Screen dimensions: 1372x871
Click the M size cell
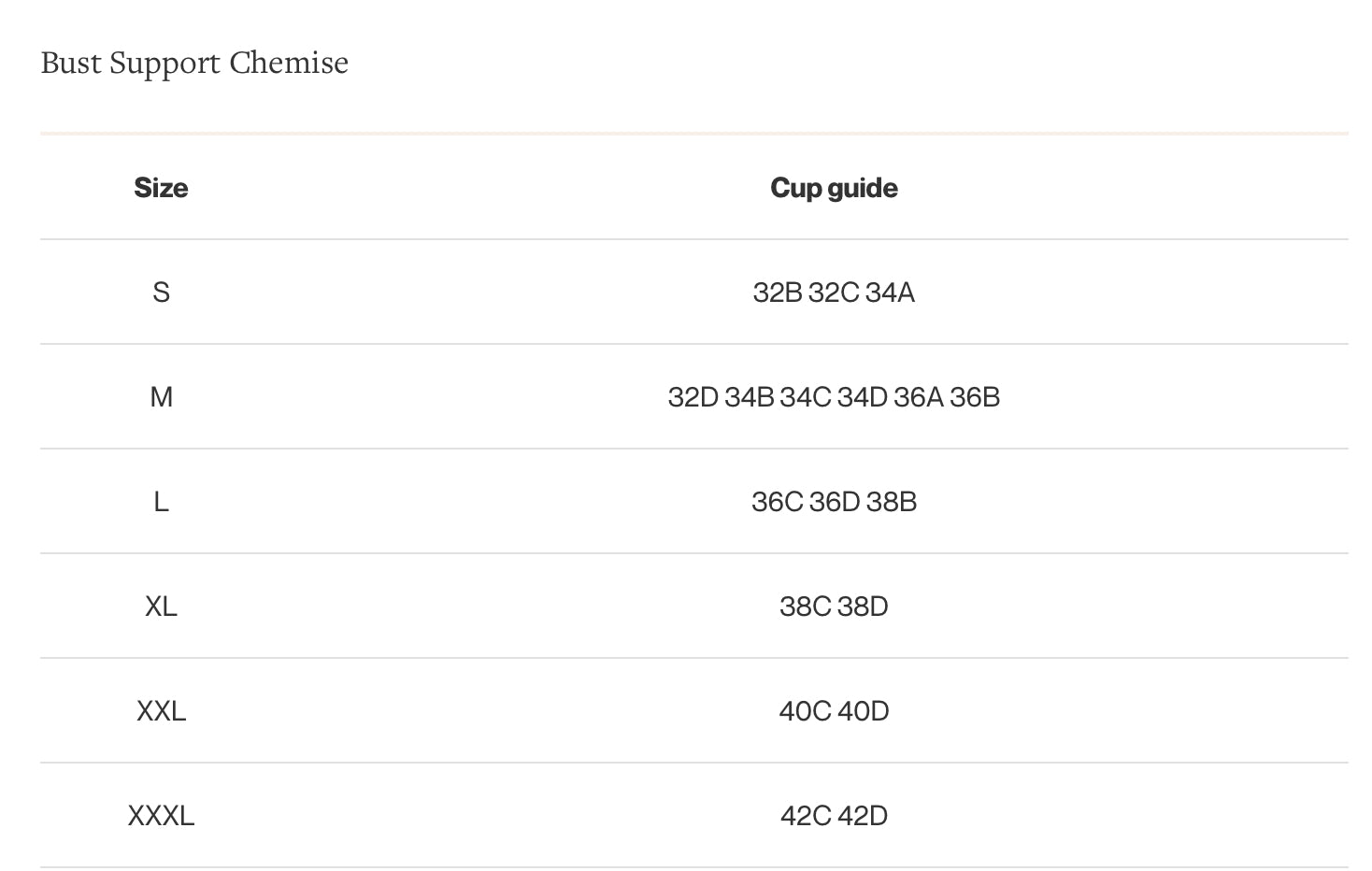coord(161,397)
